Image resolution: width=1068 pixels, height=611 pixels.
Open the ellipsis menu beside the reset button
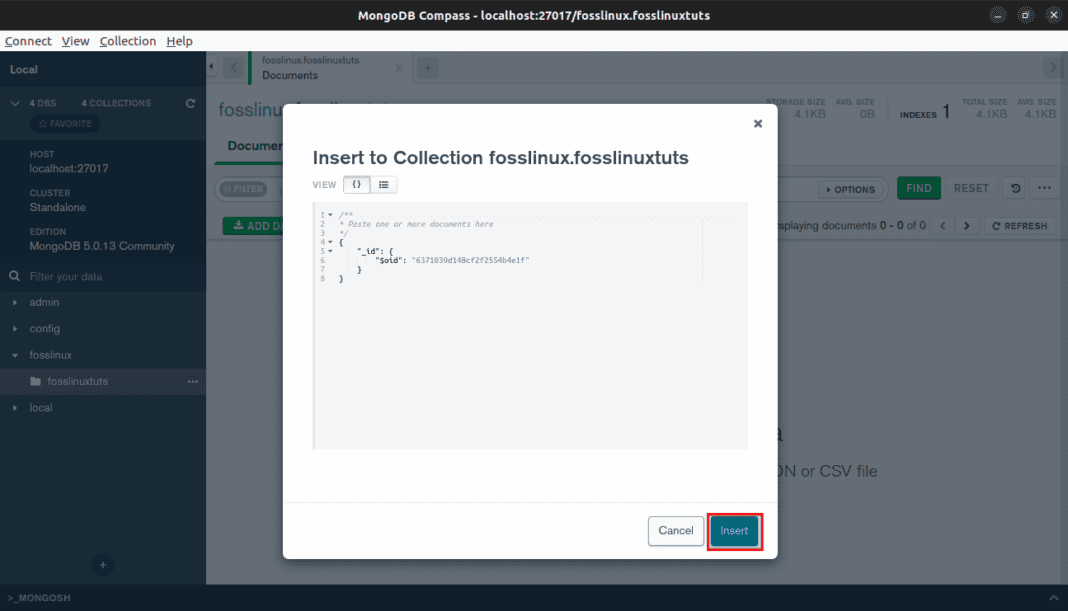[1043, 188]
